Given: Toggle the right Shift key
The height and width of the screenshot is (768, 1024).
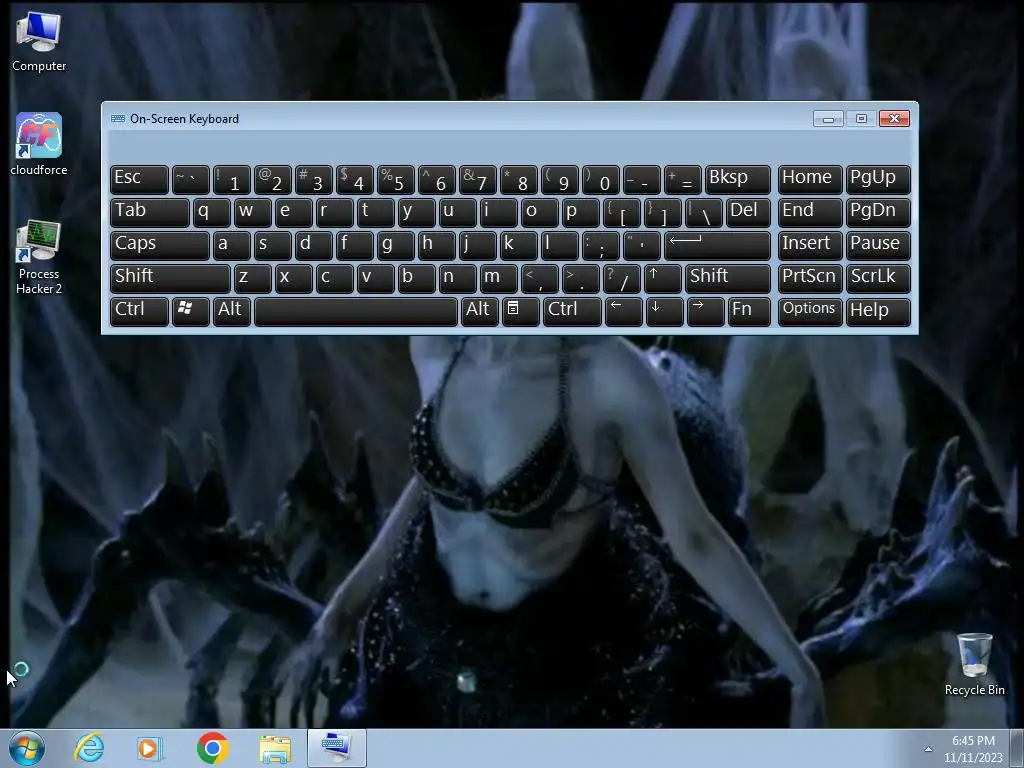Looking at the screenshot, I should click(x=727, y=278).
